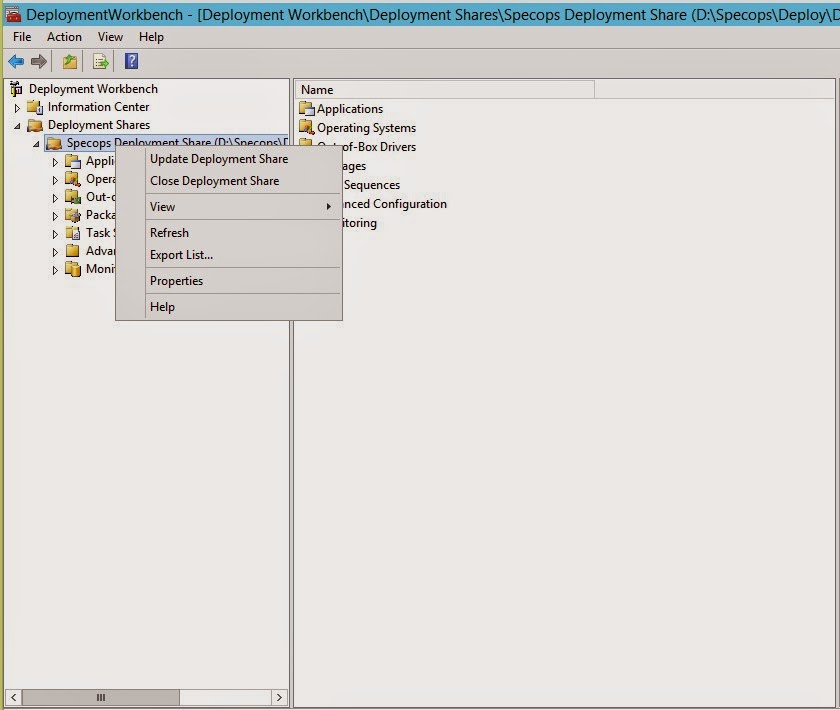Image resolution: width=840 pixels, height=710 pixels.
Task: Click the Forward arrow toolbar icon
Action: 39,62
